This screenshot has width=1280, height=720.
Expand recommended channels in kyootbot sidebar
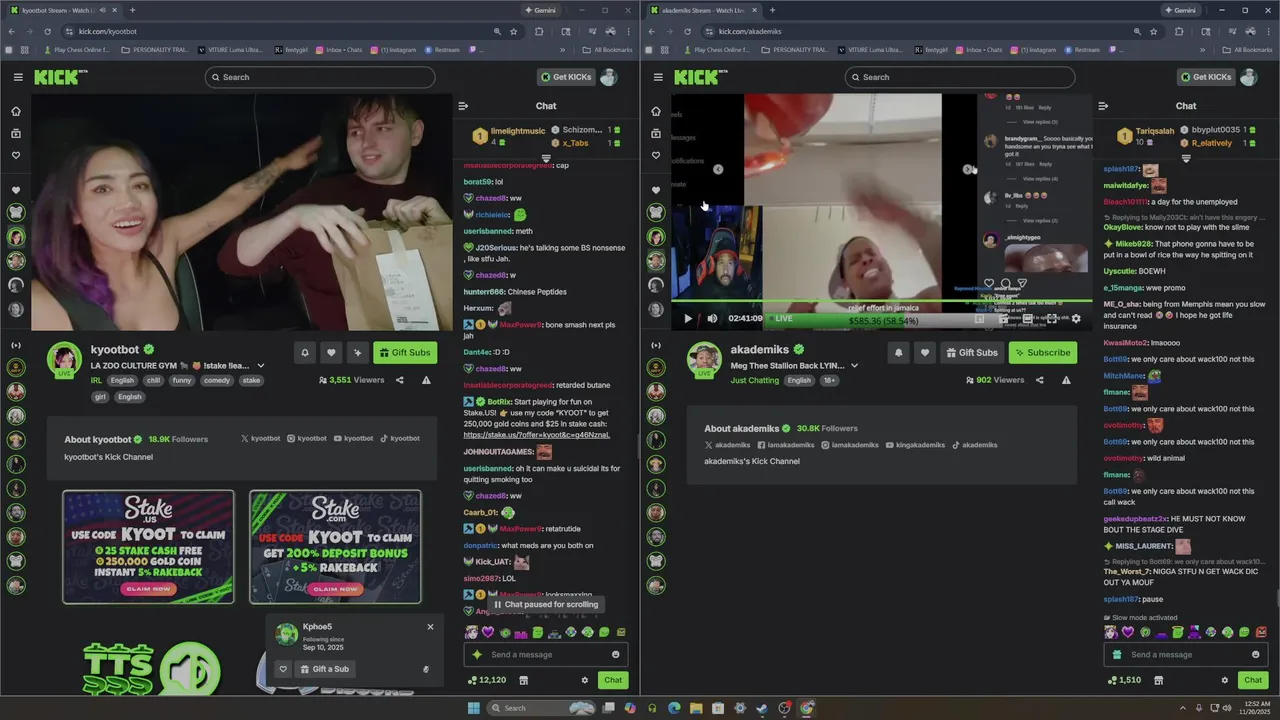pos(15,345)
